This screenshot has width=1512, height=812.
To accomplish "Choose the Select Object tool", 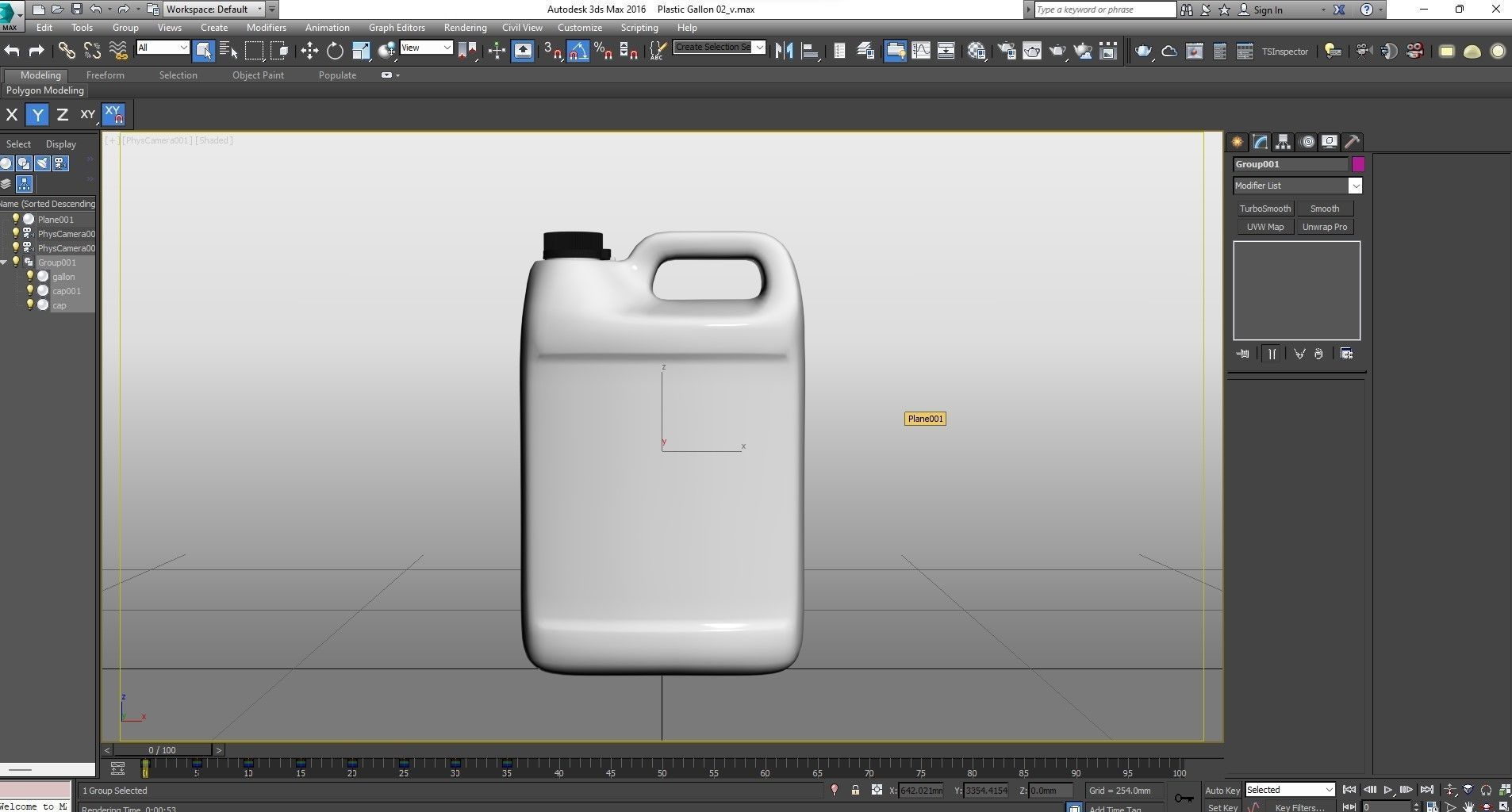I will pyautogui.click(x=204, y=51).
